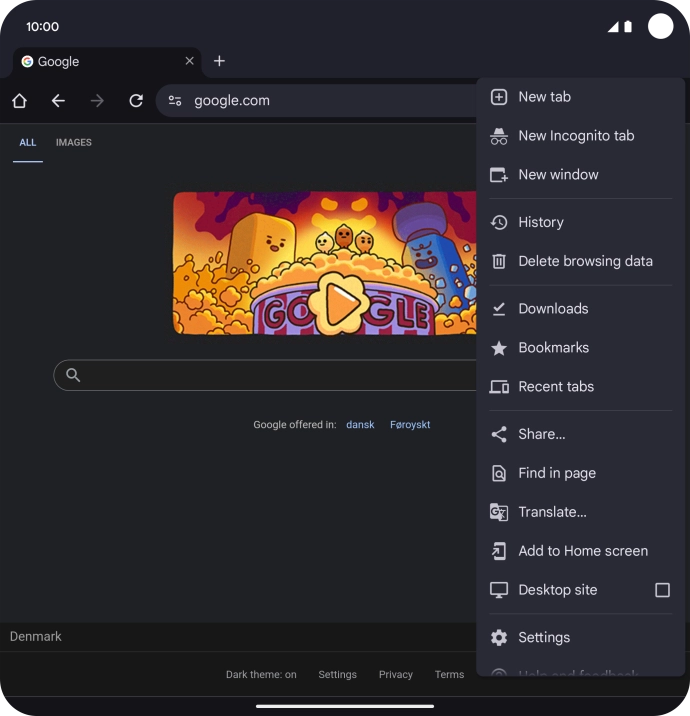
Task: Click the Denmark location text
Action: tap(36, 637)
